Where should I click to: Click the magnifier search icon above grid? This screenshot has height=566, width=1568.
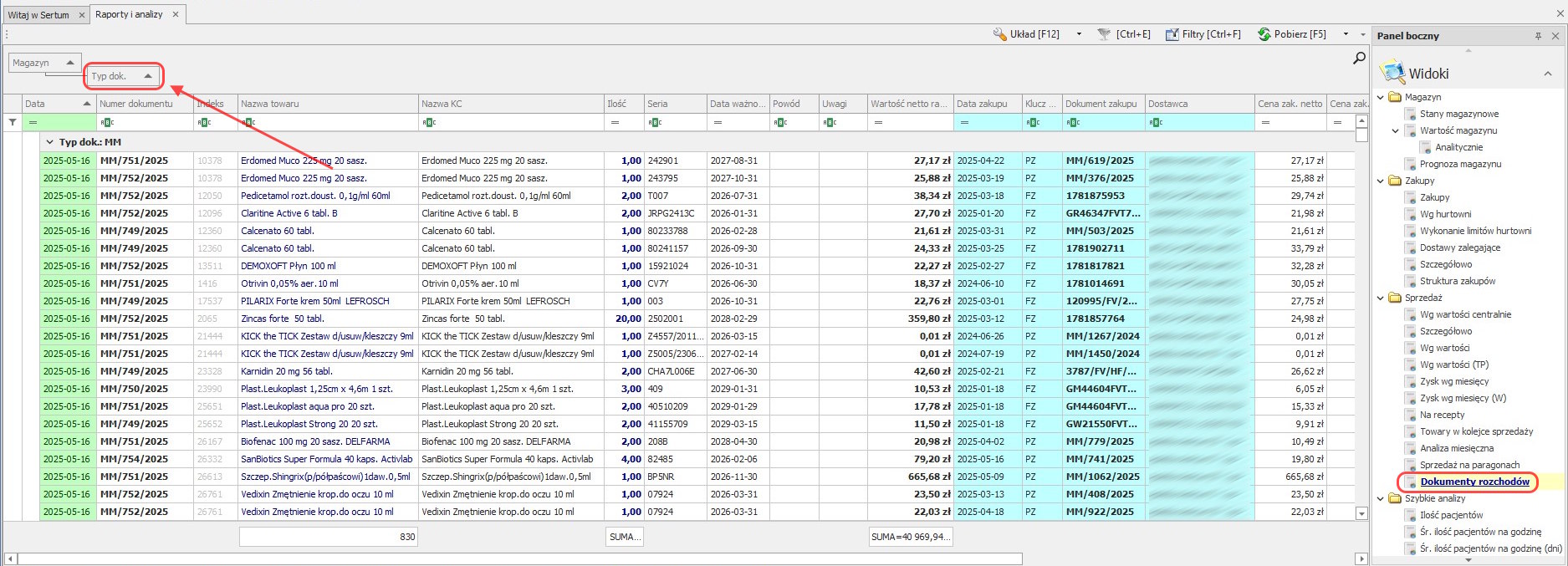click(1359, 58)
